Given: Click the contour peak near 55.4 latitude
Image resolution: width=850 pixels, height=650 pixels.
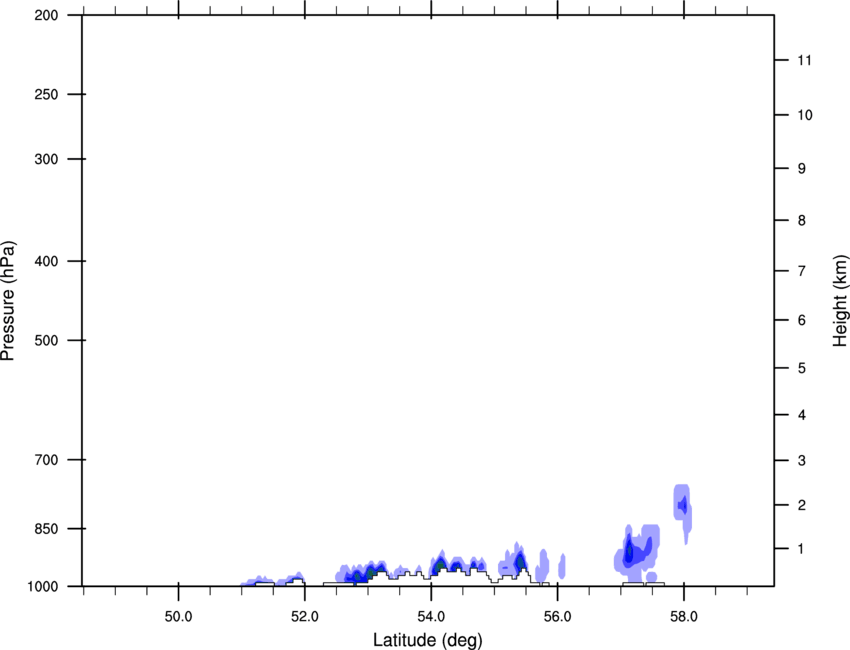Looking at the screenshot, I should pos(520,561).
